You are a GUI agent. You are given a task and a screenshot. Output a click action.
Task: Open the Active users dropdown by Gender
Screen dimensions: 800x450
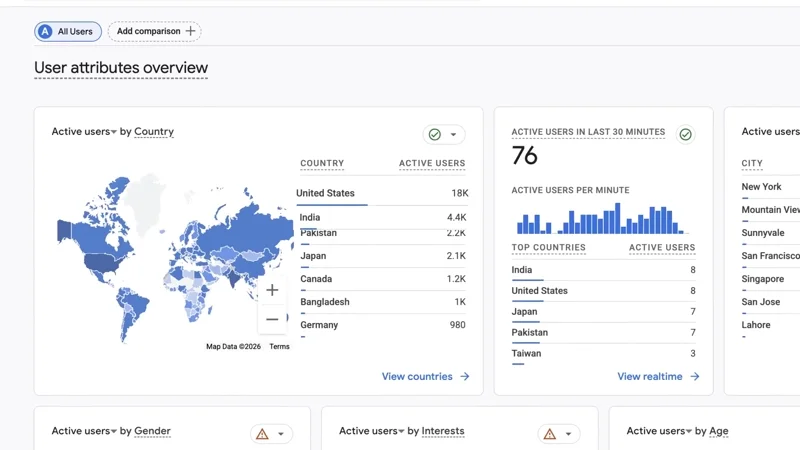click(x=84, y=431)
